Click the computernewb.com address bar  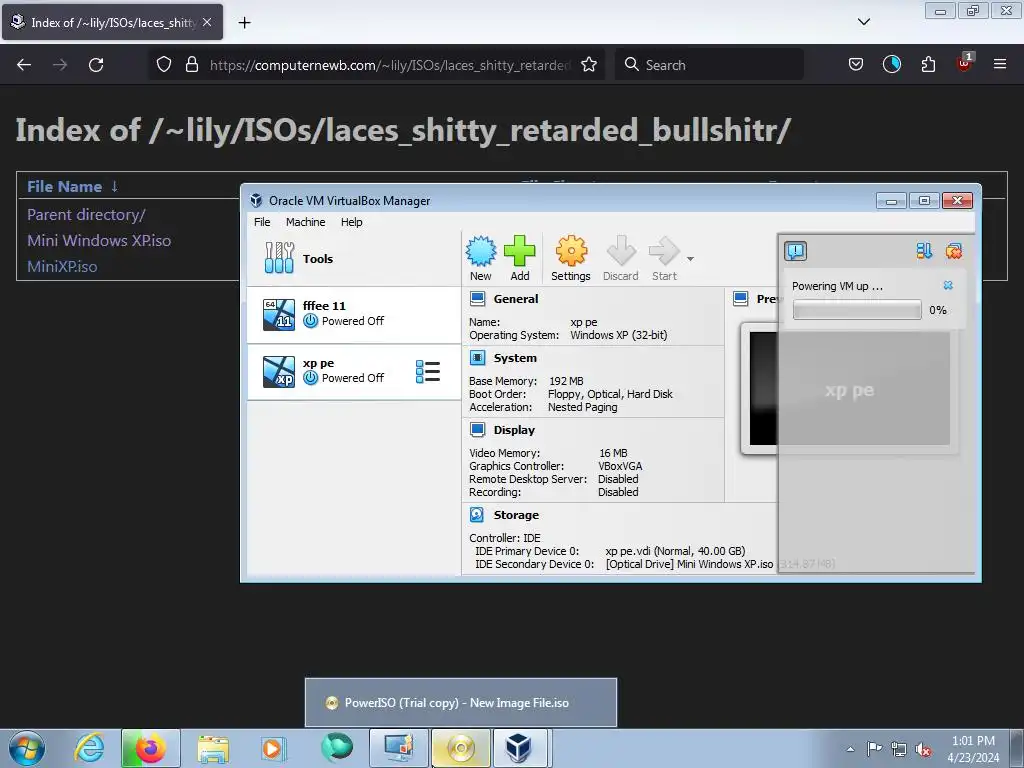[x=390, y=65]
